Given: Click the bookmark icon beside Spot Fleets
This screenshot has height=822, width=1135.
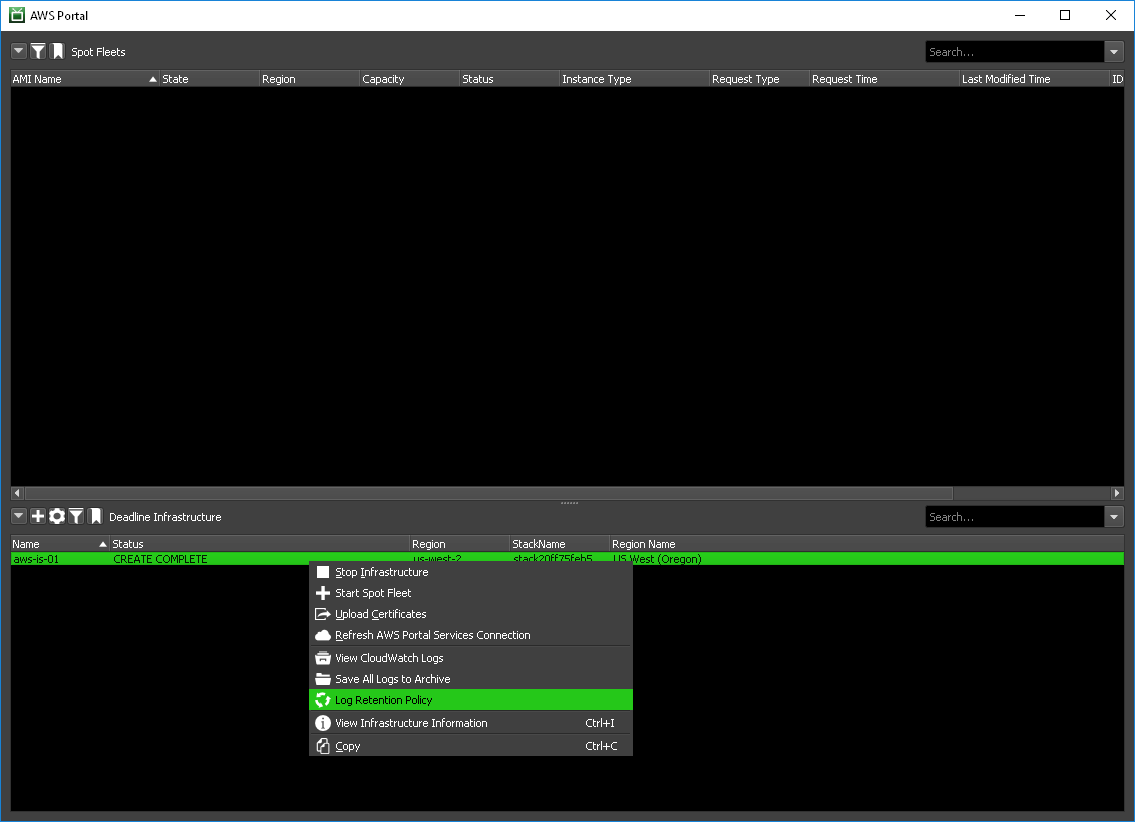Looking at the screenshot, I should pos(57,51).
